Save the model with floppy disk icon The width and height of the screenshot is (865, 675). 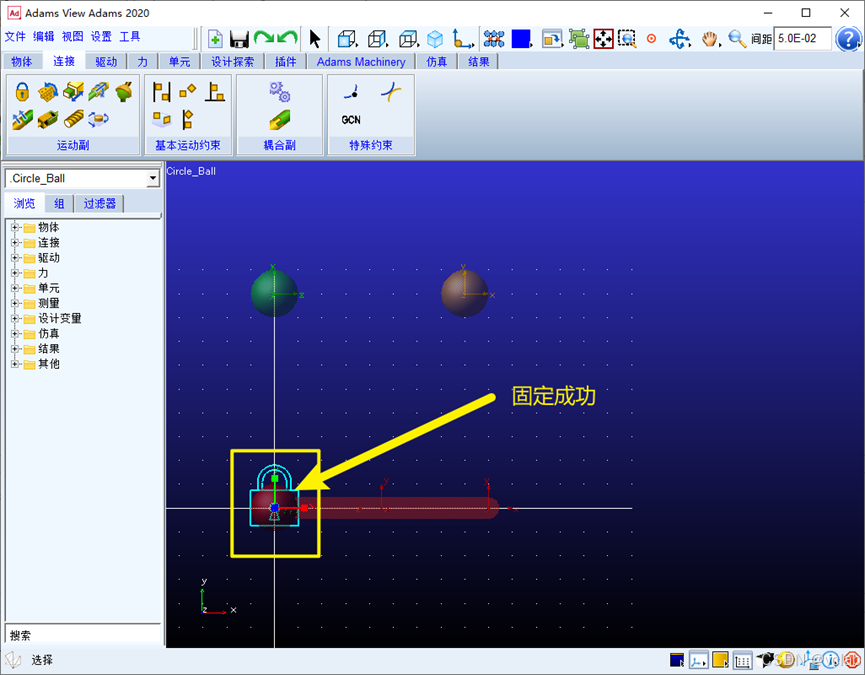click(239, 39)
